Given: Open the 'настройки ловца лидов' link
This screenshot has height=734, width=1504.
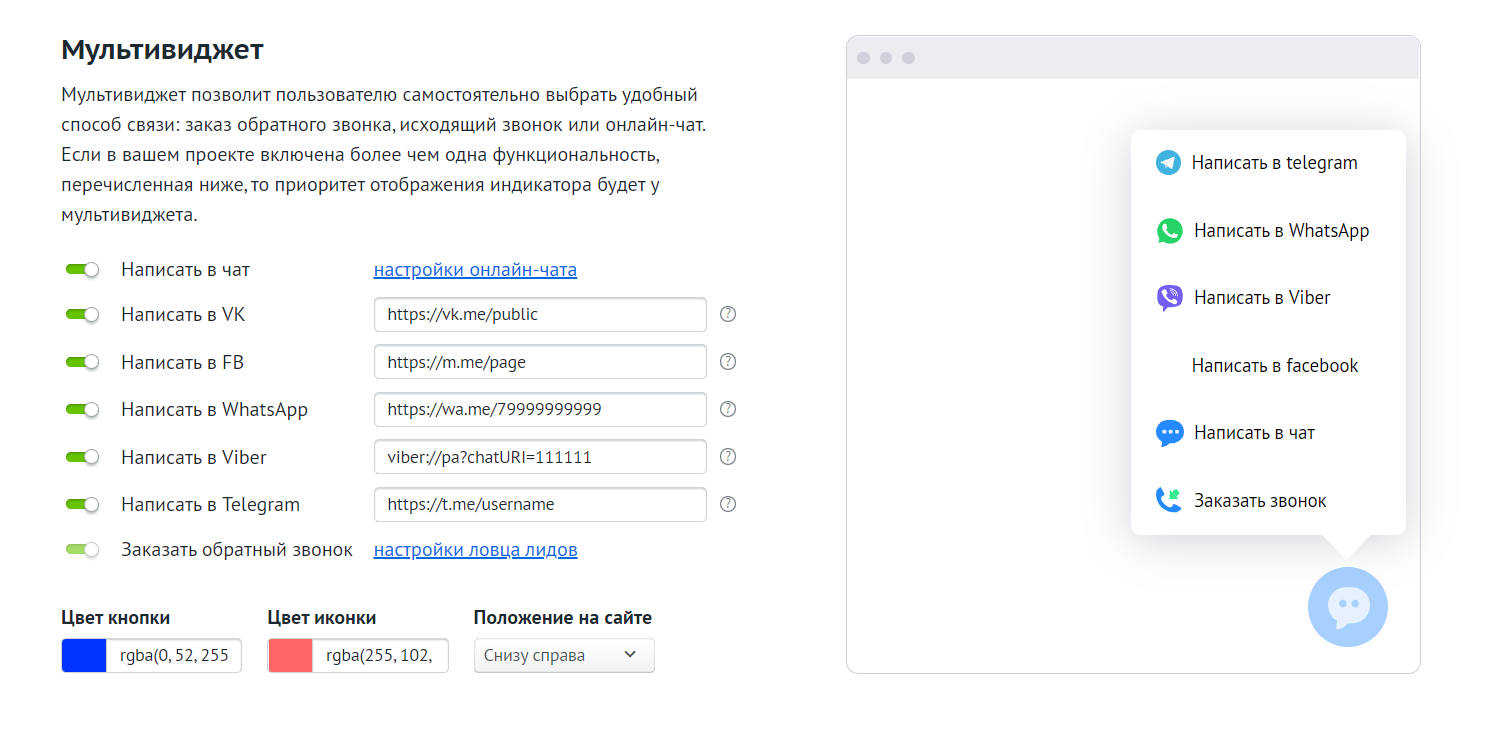Looking at the screenshot, I should 475,550.
